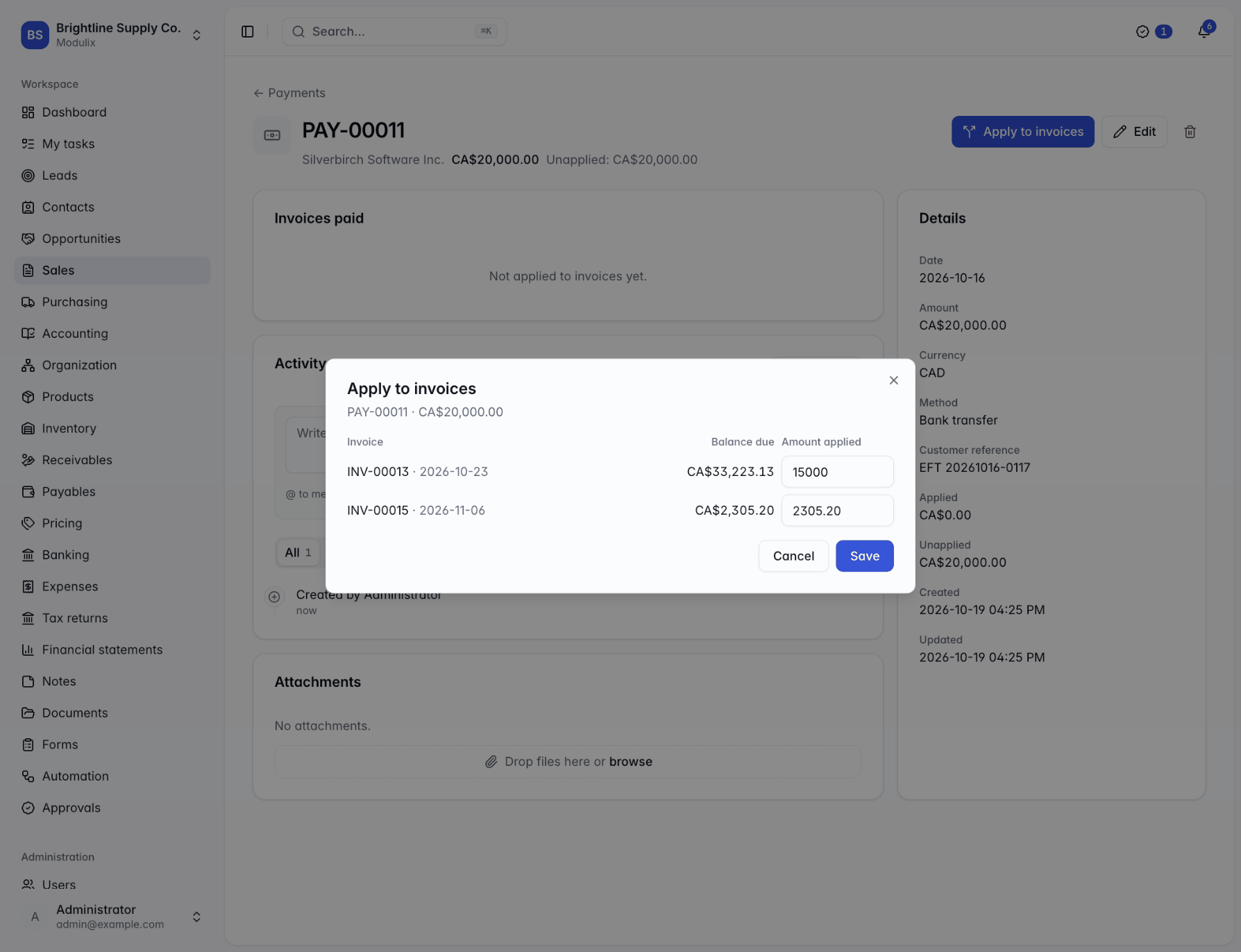The image size is (1241, 952).
Task: Click the Payables wallet icon
Action: tap(28, 491)
